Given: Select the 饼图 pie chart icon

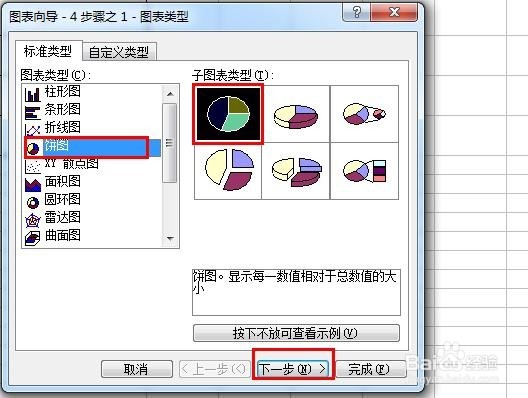Looking at the screenshot, I should tap(33, 148).
